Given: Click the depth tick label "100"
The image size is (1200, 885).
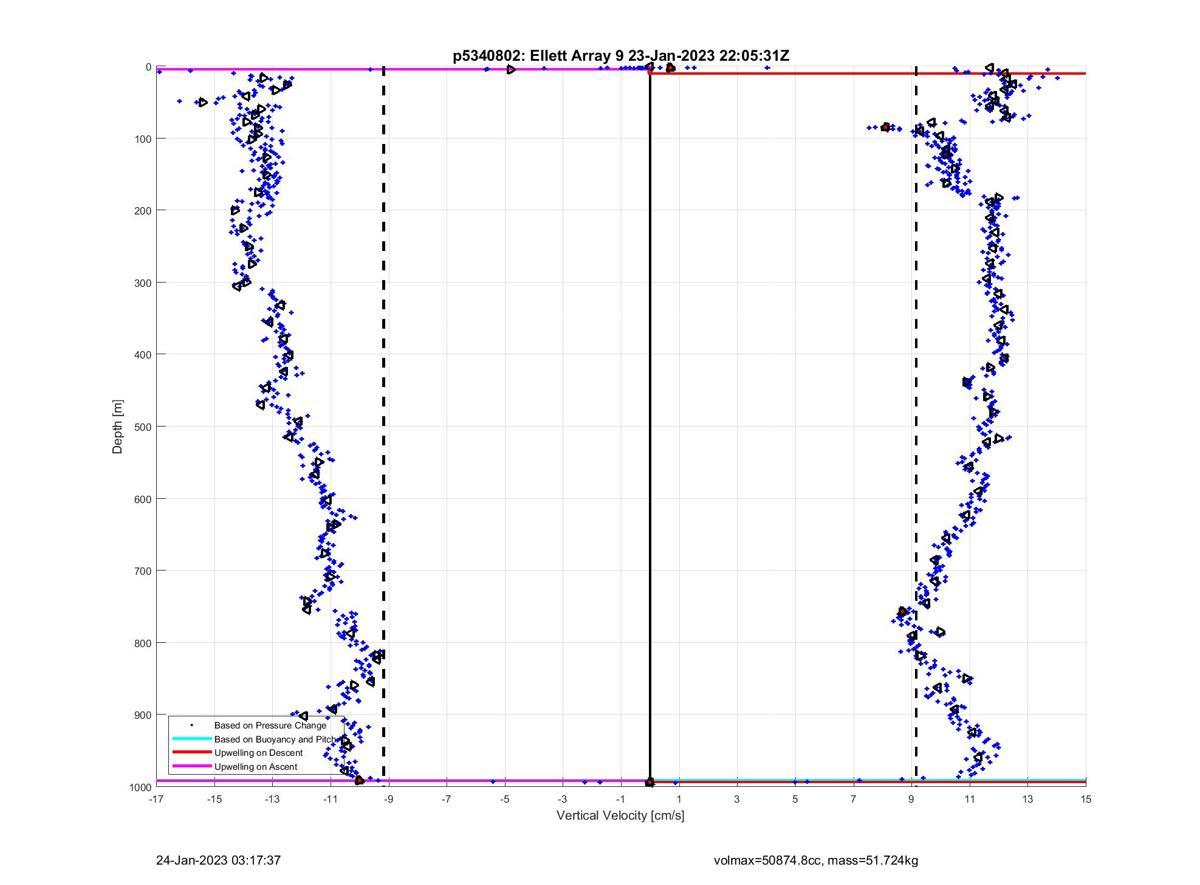Looking at the screenshot, I should coord(142,139).
